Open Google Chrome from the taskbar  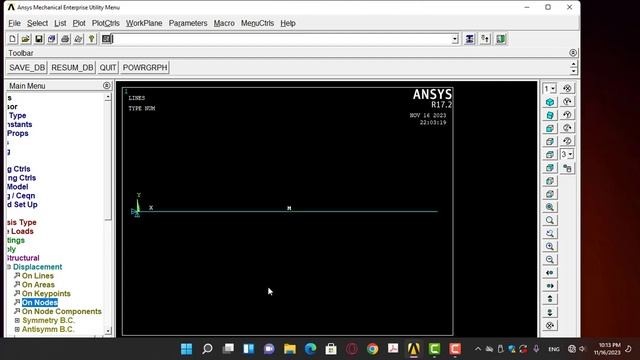point(372,349)
